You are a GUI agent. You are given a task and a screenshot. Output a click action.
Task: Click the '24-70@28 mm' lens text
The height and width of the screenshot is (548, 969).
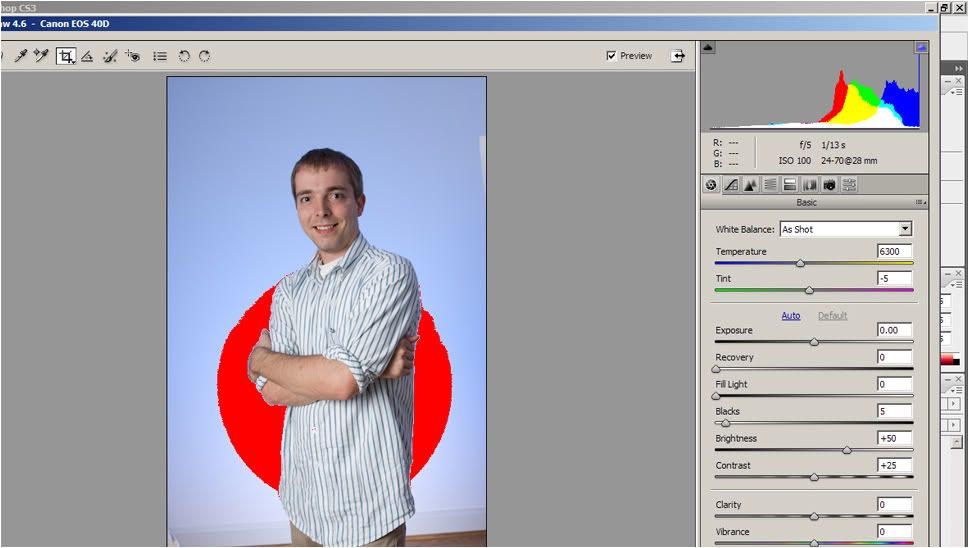click(x=849, y=161)
